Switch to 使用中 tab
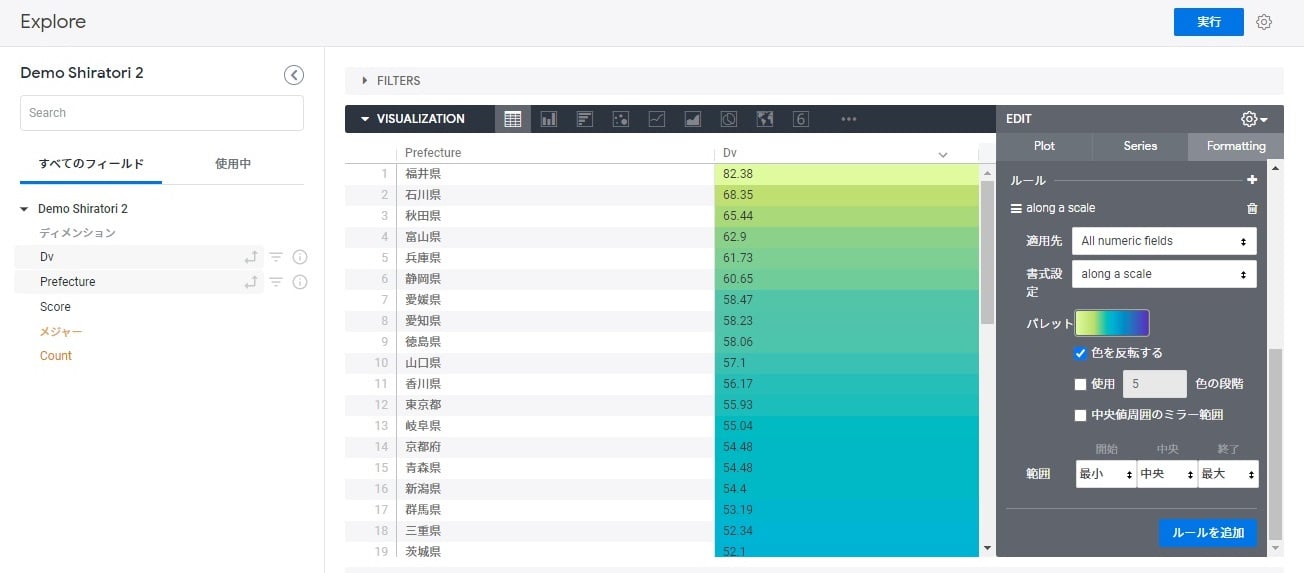1304x573 pixels. [x=233, y=164]
